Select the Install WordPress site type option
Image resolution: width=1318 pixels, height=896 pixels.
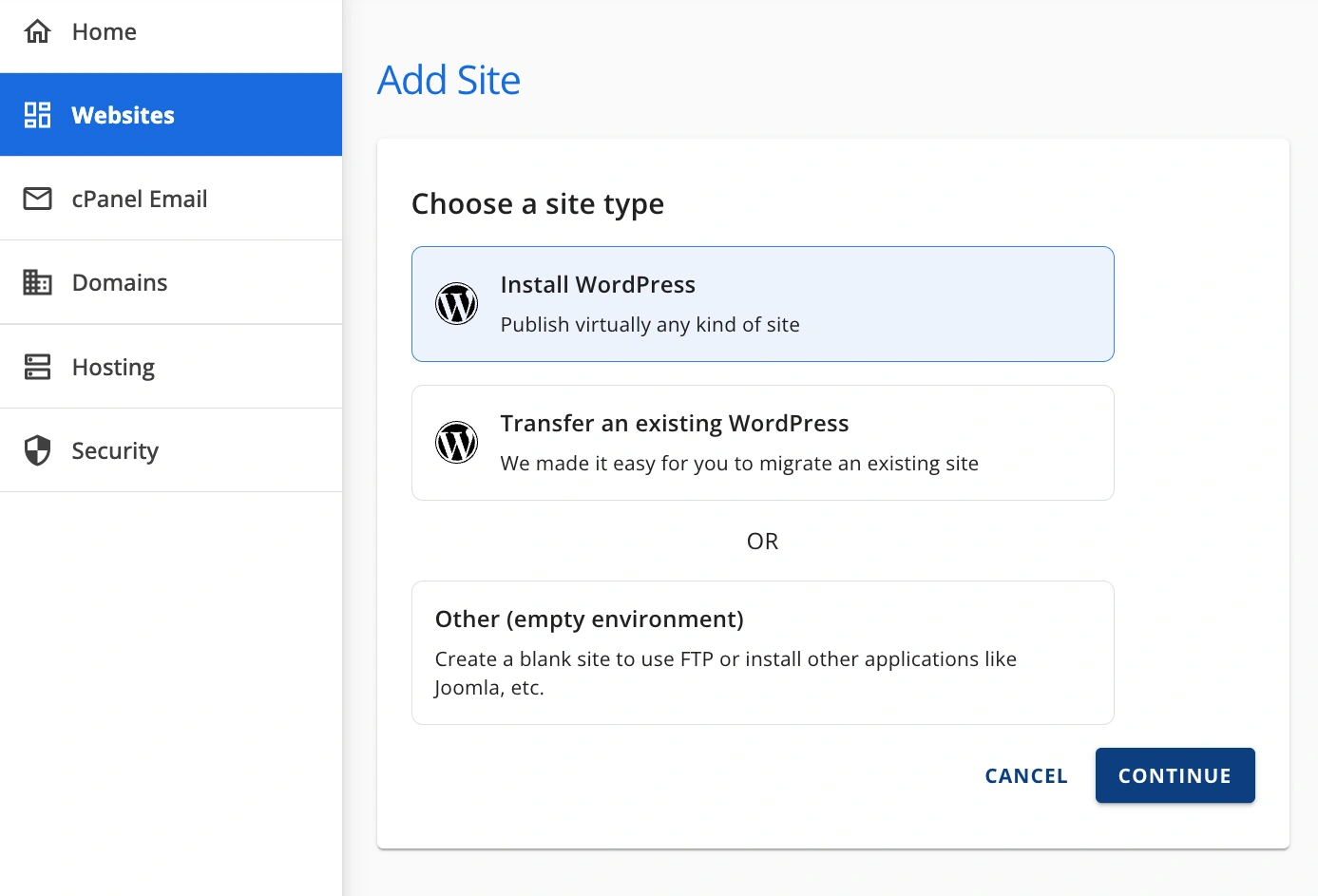(x=762, y=304)
